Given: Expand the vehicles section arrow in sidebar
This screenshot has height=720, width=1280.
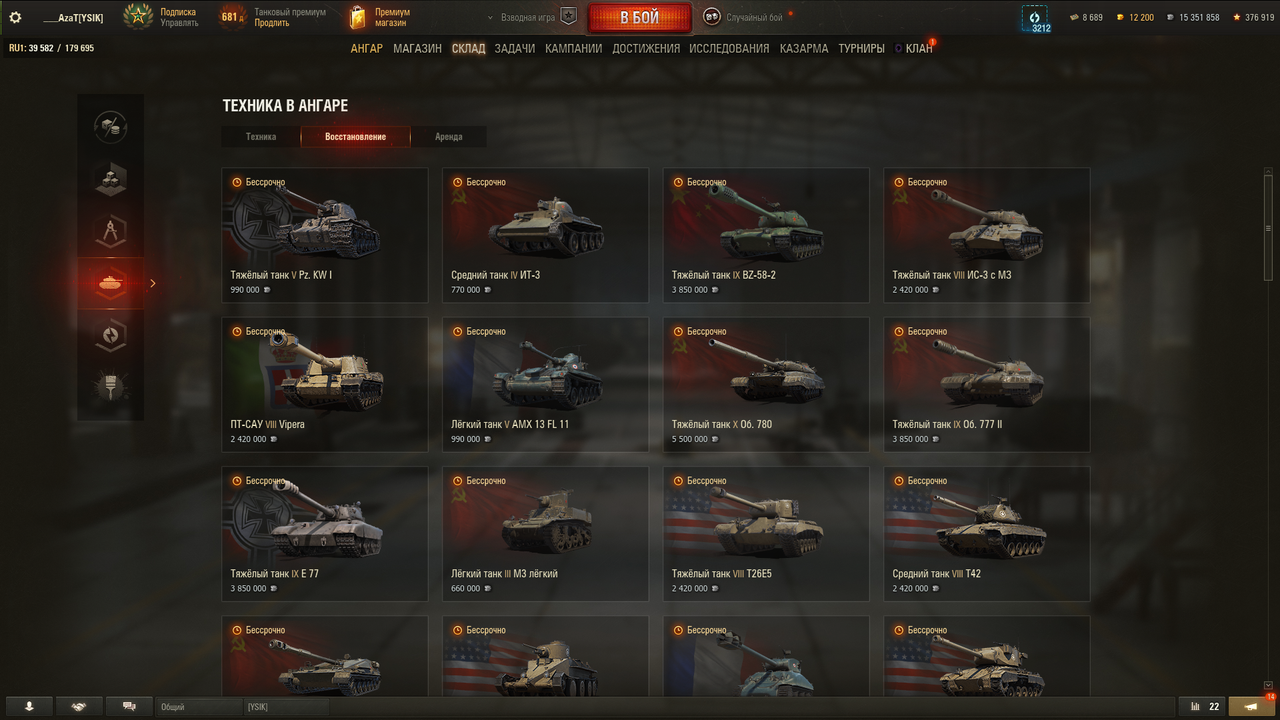Looking at the screenshot, I should [153, 283].
